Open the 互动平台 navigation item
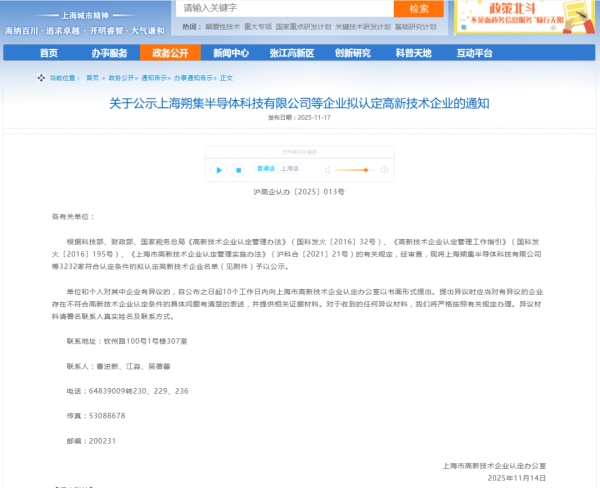 click(474, 52)
